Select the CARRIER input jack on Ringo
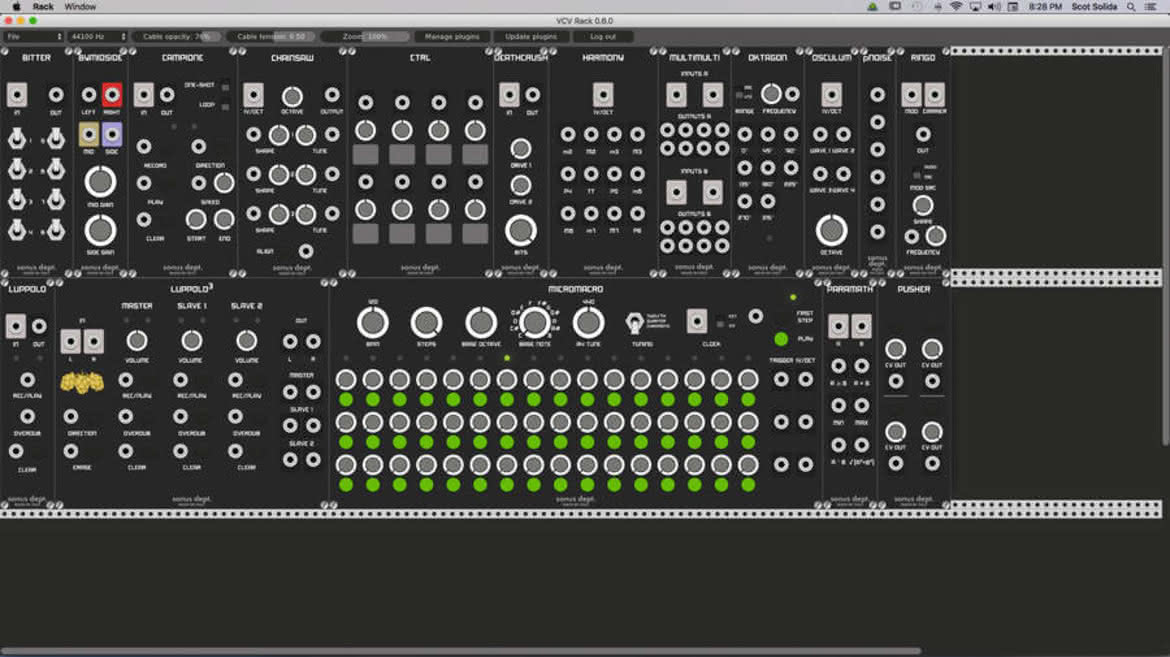The width and height of the screenshot is (1170, 657). pos(934,95)
